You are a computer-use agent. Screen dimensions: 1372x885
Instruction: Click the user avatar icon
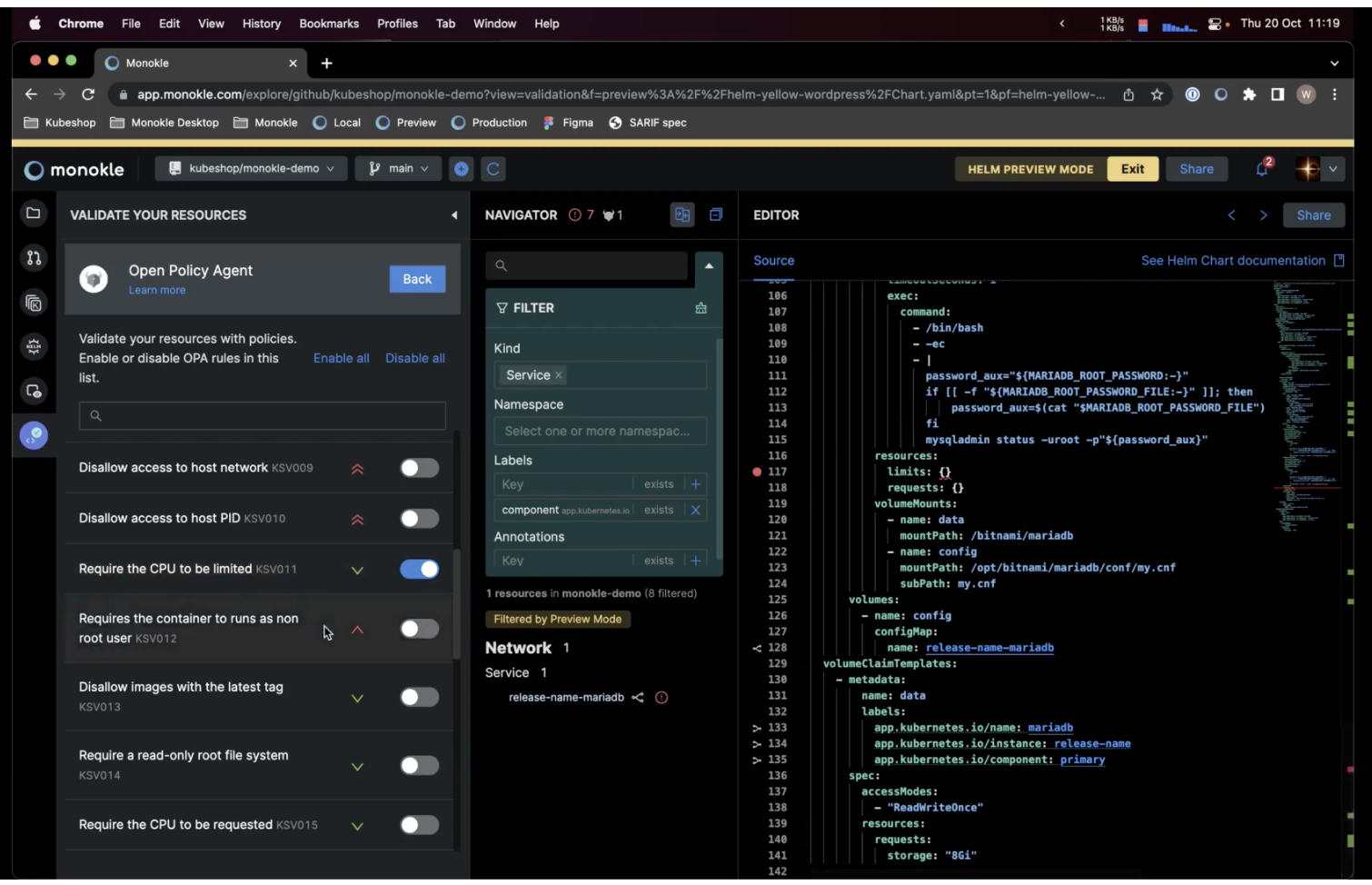coord(1307,169)
